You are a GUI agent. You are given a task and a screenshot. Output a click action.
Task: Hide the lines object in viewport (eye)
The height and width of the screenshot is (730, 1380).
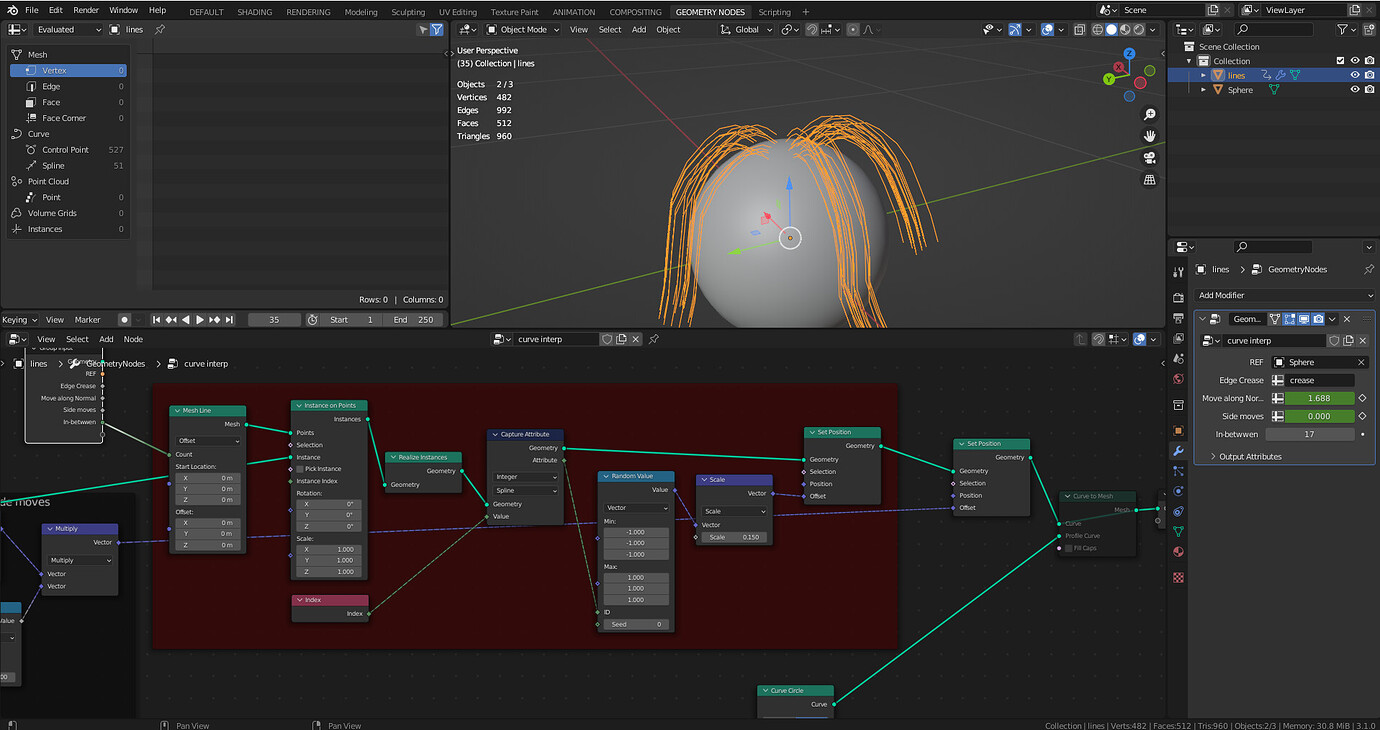click(1355, 75)
